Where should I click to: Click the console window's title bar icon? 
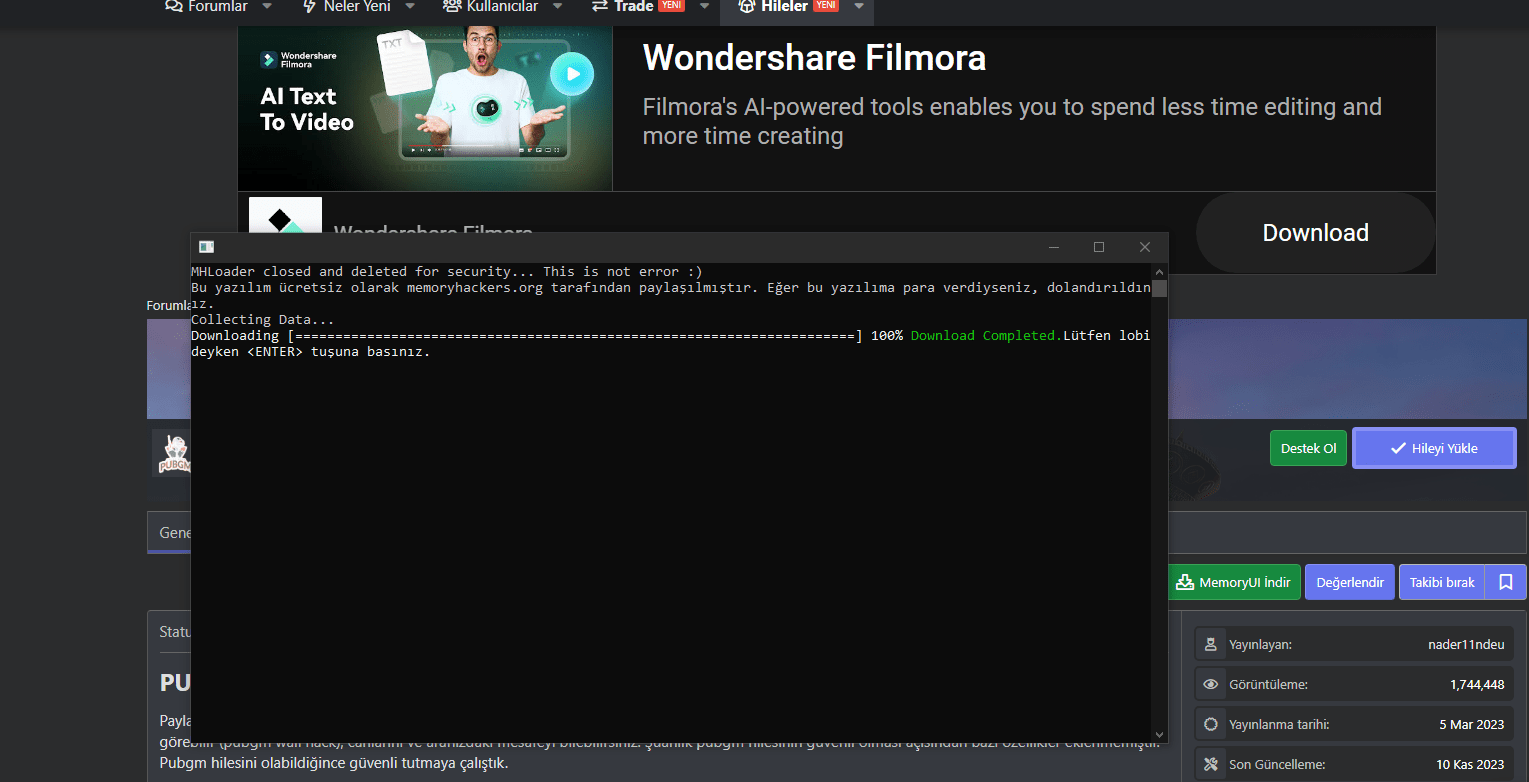[206, 247]
